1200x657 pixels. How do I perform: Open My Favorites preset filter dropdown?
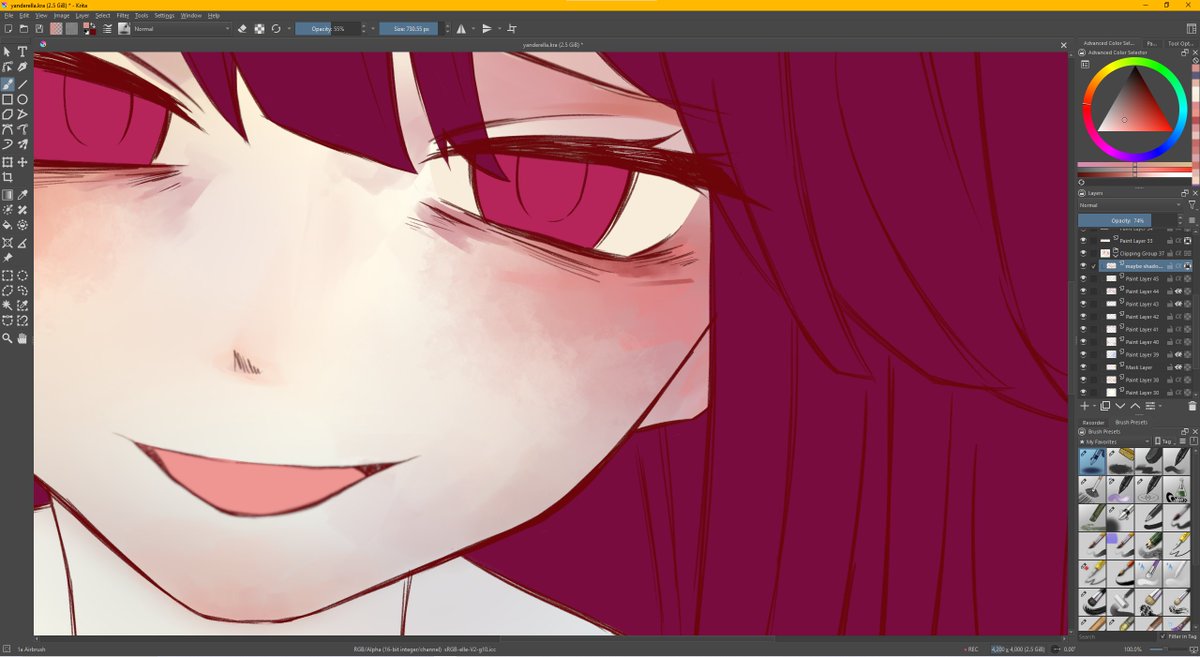click(1114, 441)
